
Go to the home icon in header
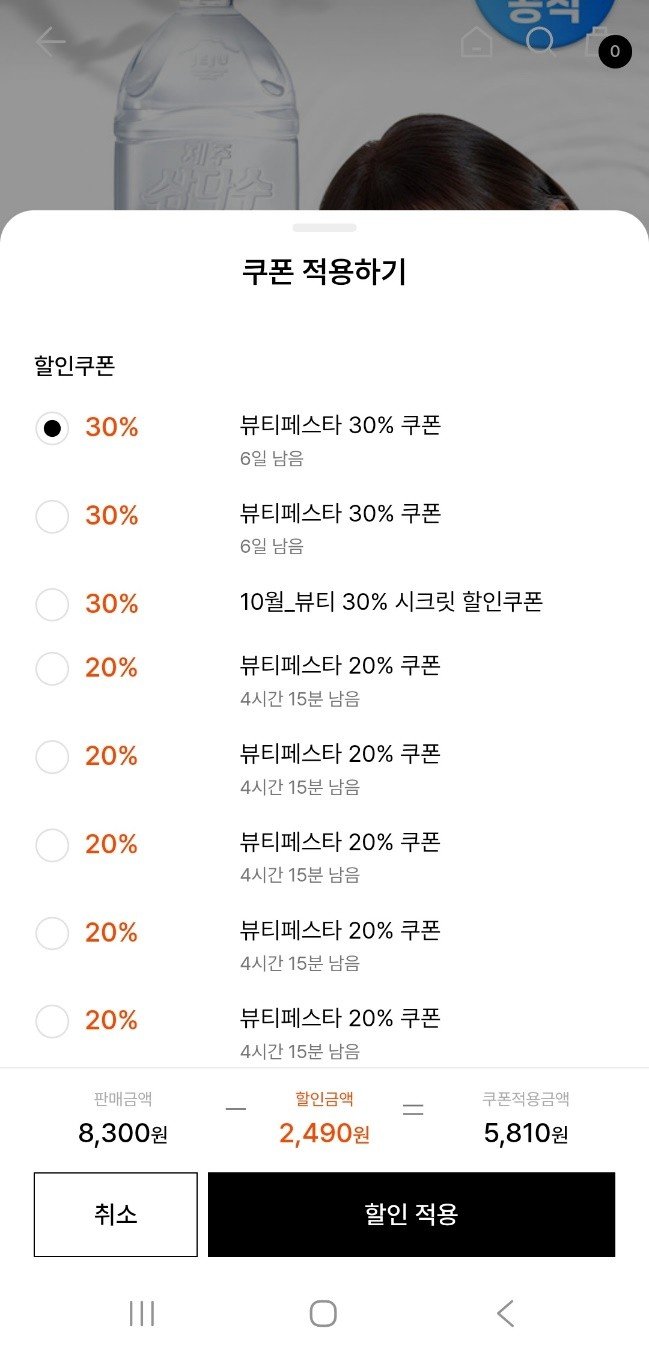[x=476, y=42]
